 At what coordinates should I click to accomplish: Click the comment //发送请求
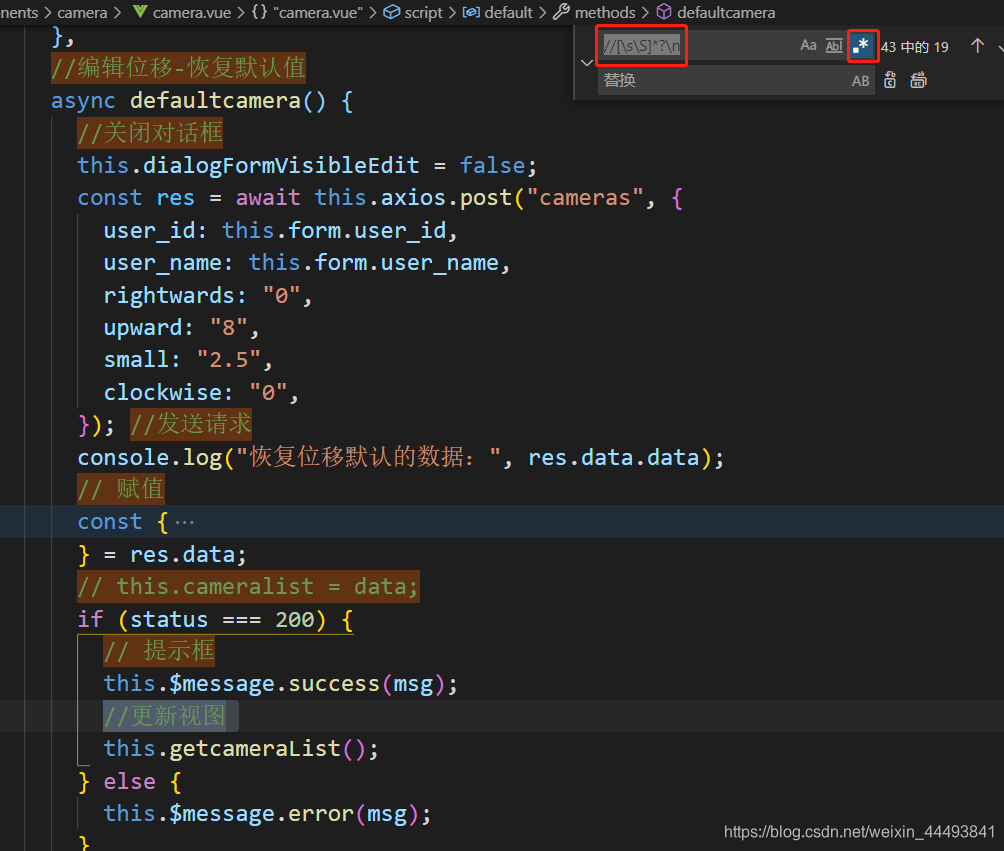coord(191,425)
